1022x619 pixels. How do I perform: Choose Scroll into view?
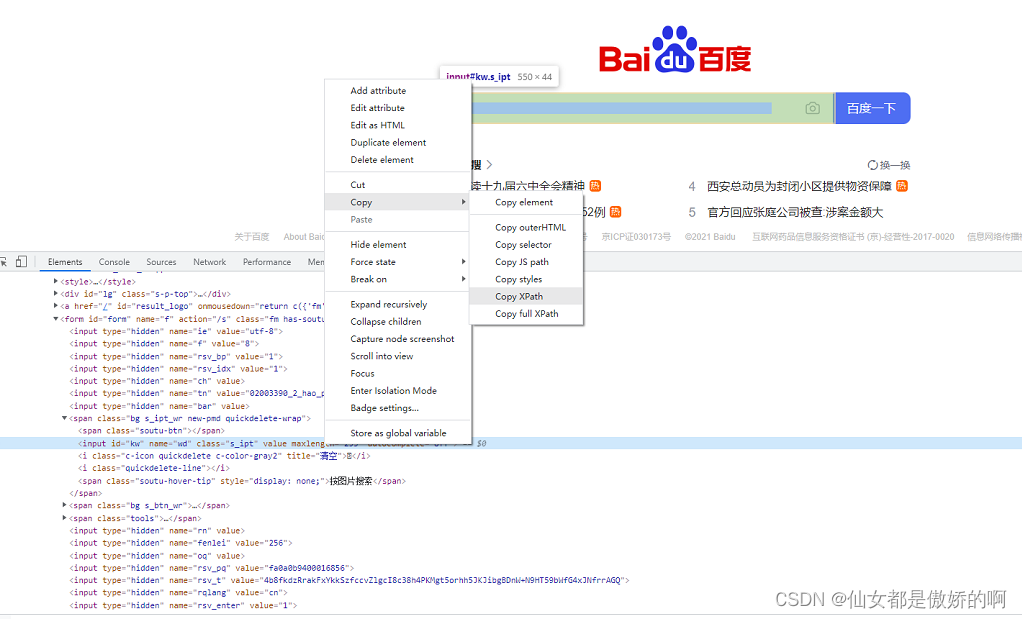398,356
